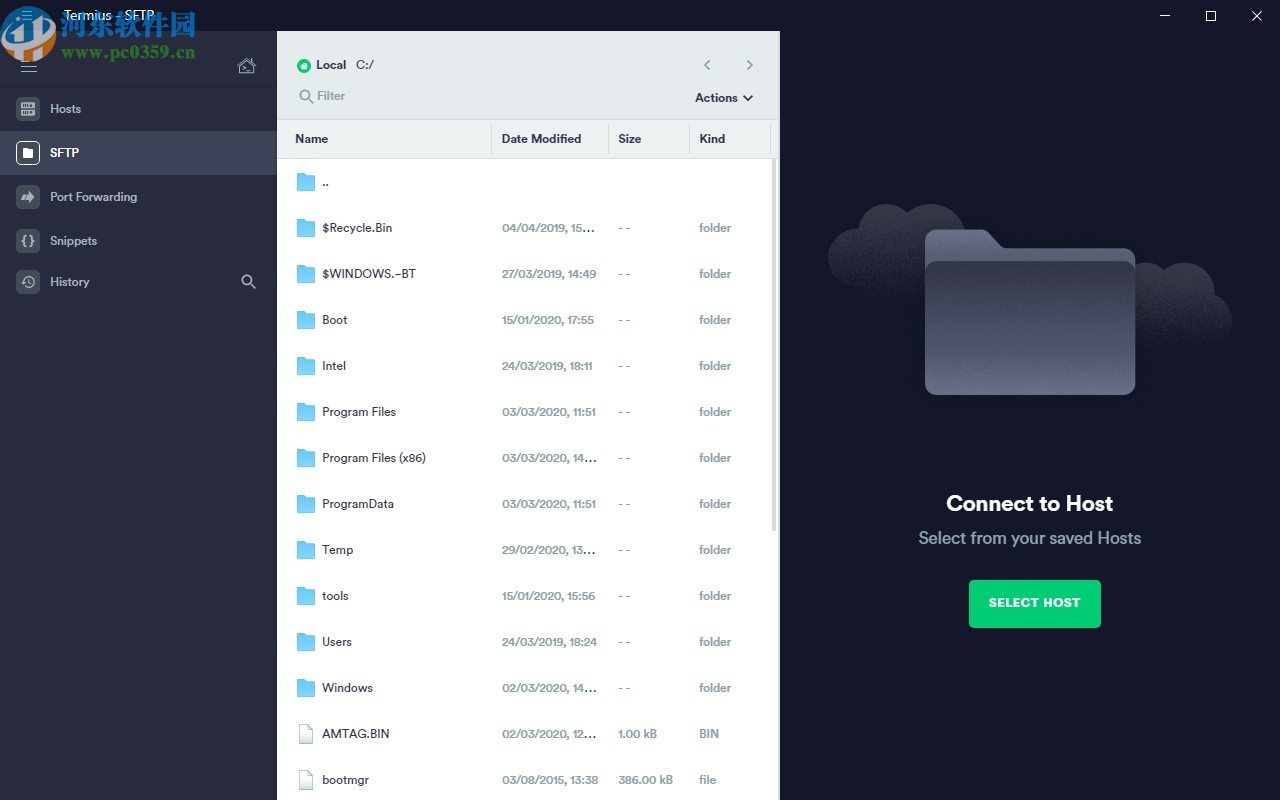Click the SFTP folder icon

point(28,153)
